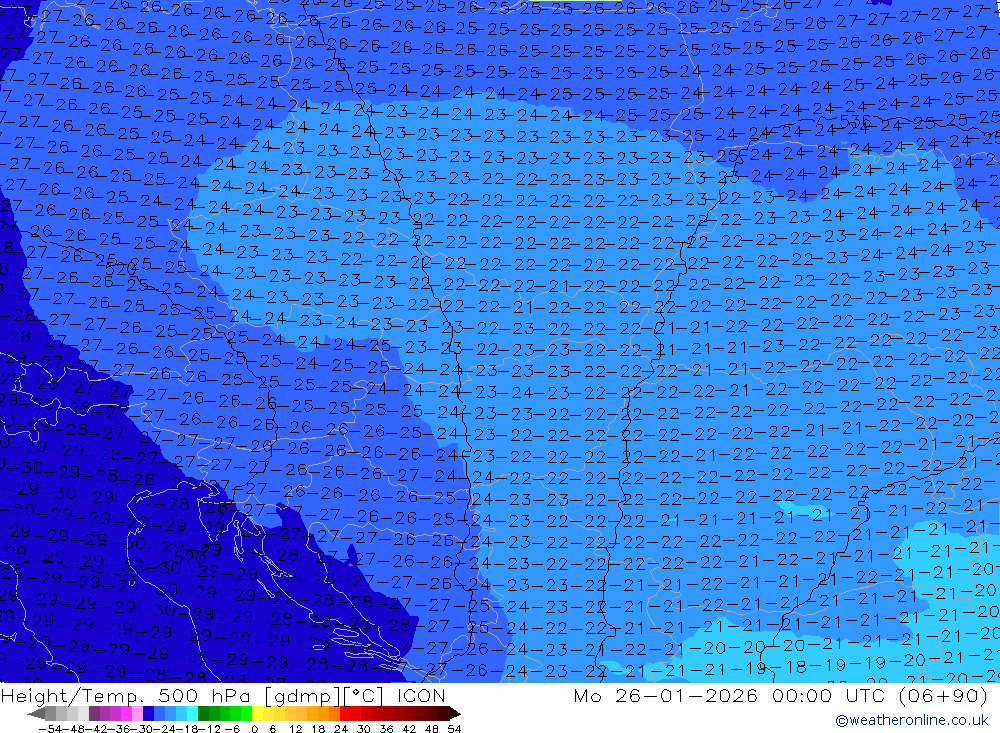Pick the bright yellow swatch at 0 in legend
The width and height of the screenshot is (1000, 733).
(258, 713)
